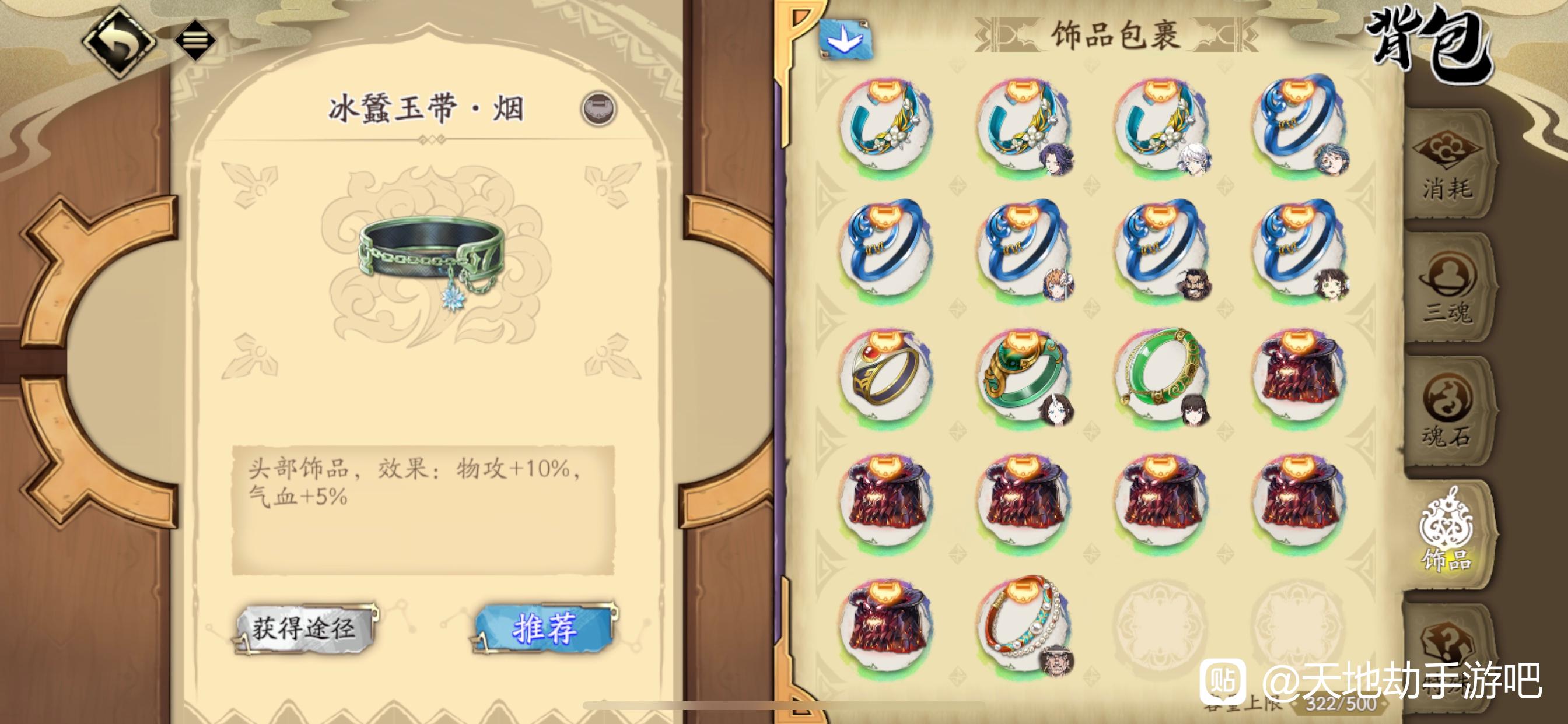Click the item effect description box

[x=423, y=510]
